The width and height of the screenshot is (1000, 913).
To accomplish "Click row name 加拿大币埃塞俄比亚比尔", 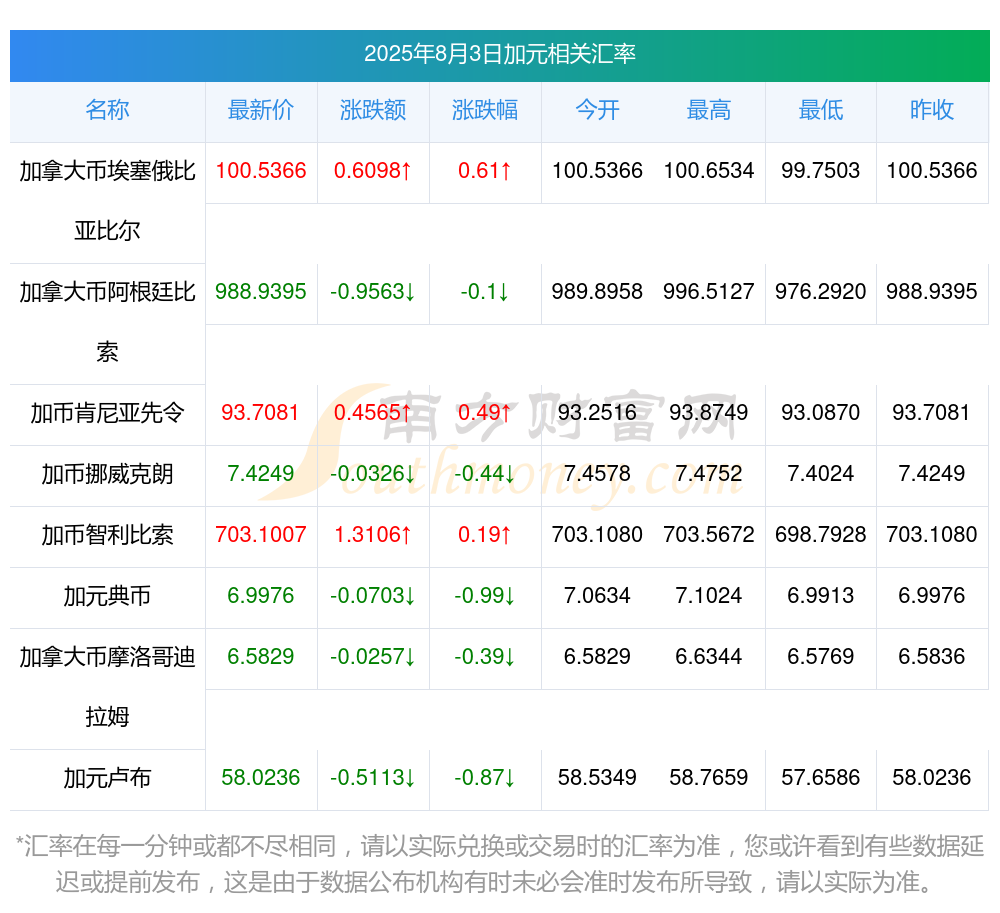I will (107, 201).
